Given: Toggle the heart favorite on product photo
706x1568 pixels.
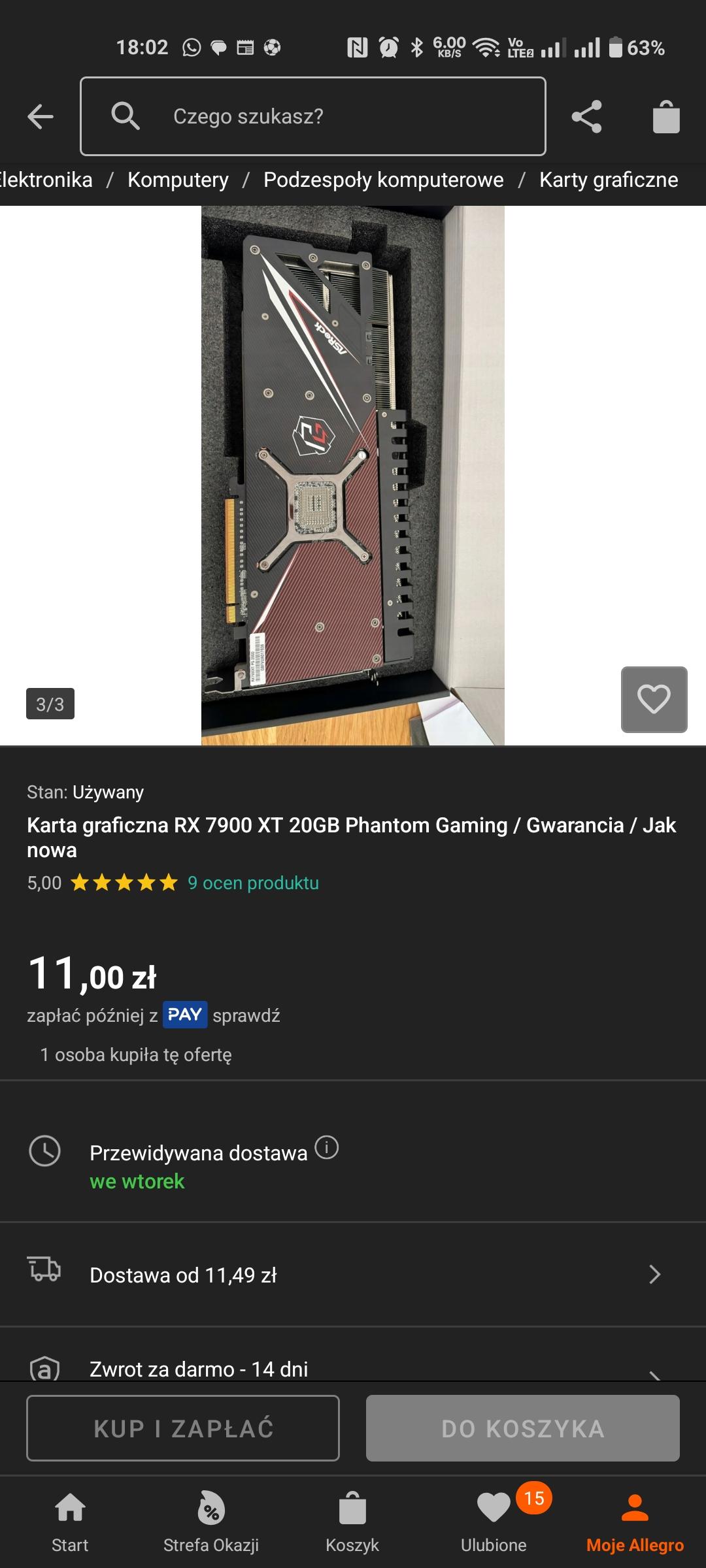Looking at the screenshot, I should 654,699.
